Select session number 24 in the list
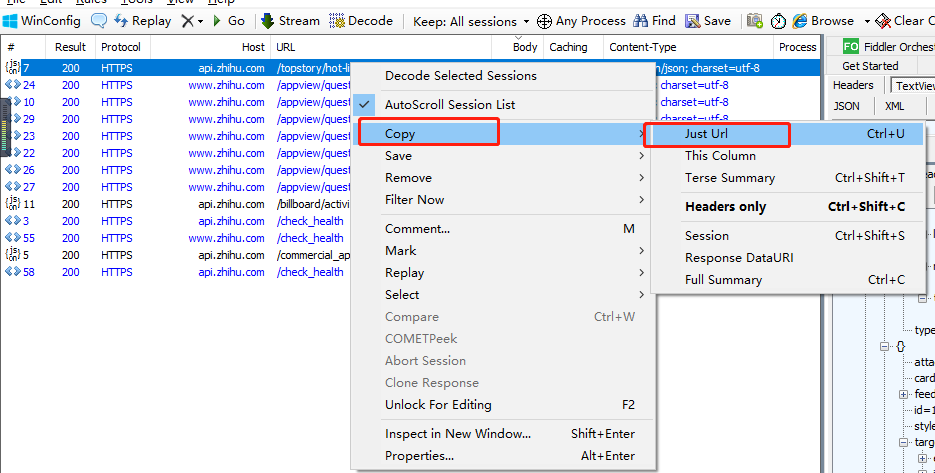The width and height of the screenshot is (935, 473). (x=29, y=85)
